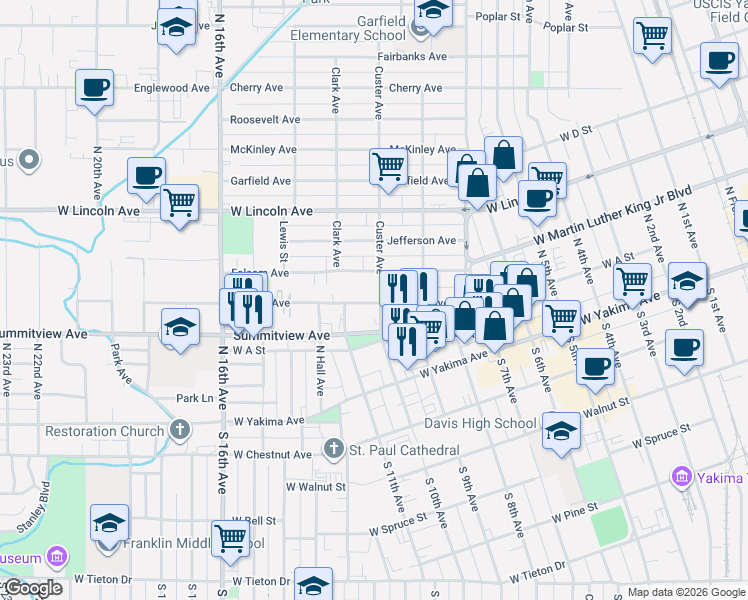Open the cafe marker above Walnut St

[595, 369]
